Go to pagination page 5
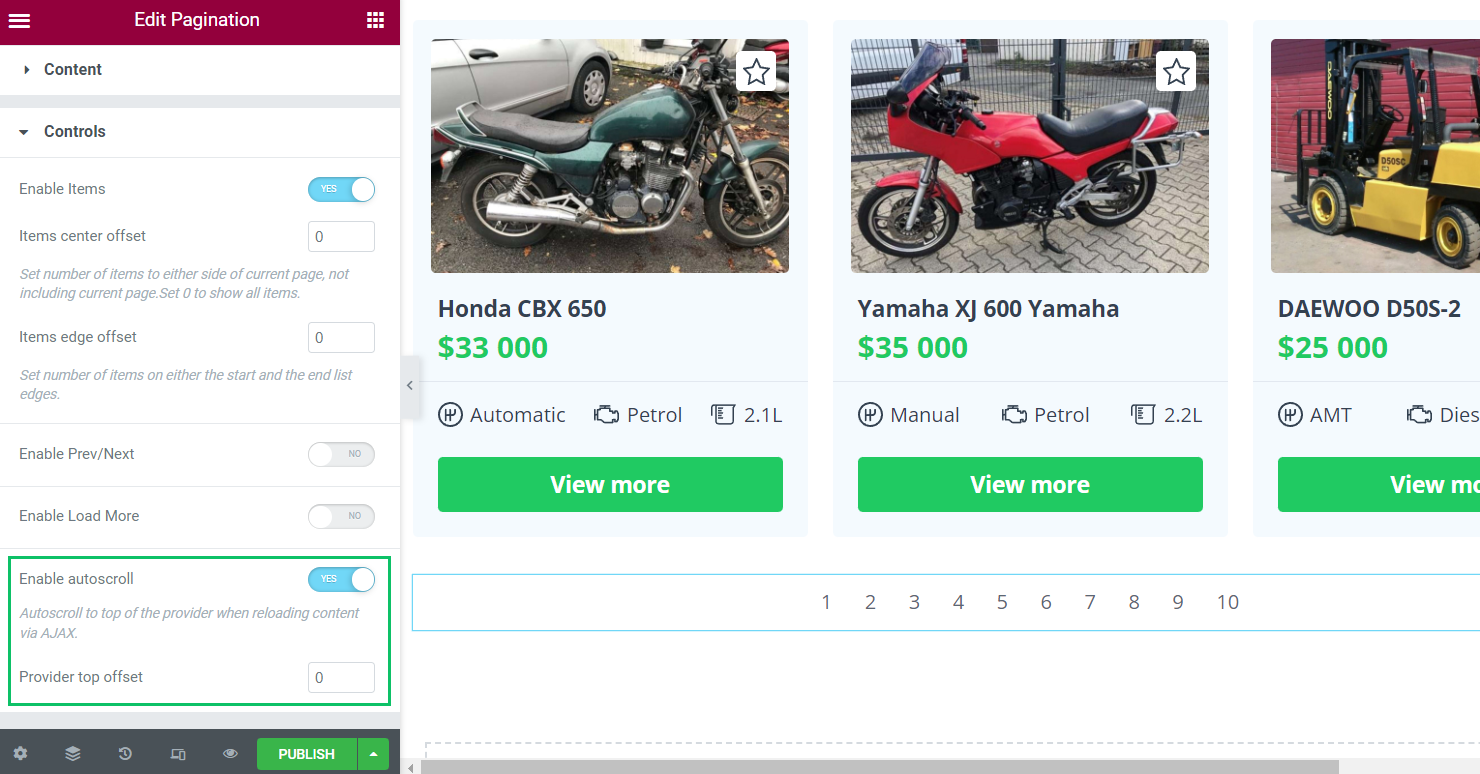The image size is (1480, 774). coord(1002,602)
